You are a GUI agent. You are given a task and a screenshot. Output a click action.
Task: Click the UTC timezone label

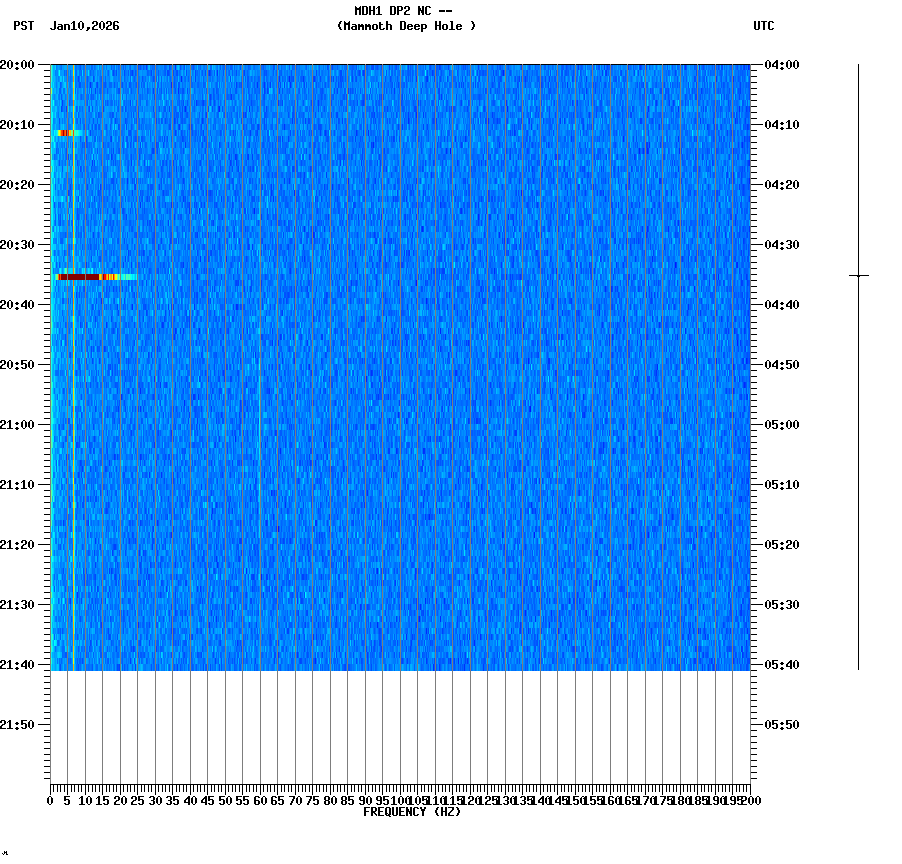pyautogui.click(x=765, y=27)
